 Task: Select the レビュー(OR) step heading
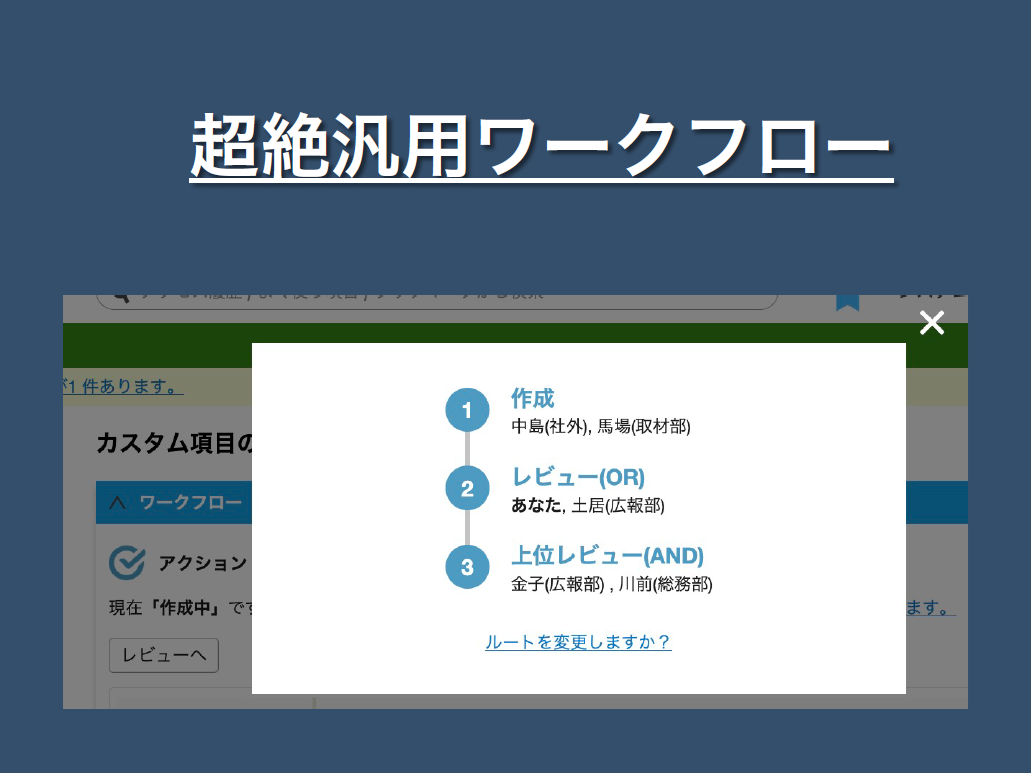click(578, 477)
